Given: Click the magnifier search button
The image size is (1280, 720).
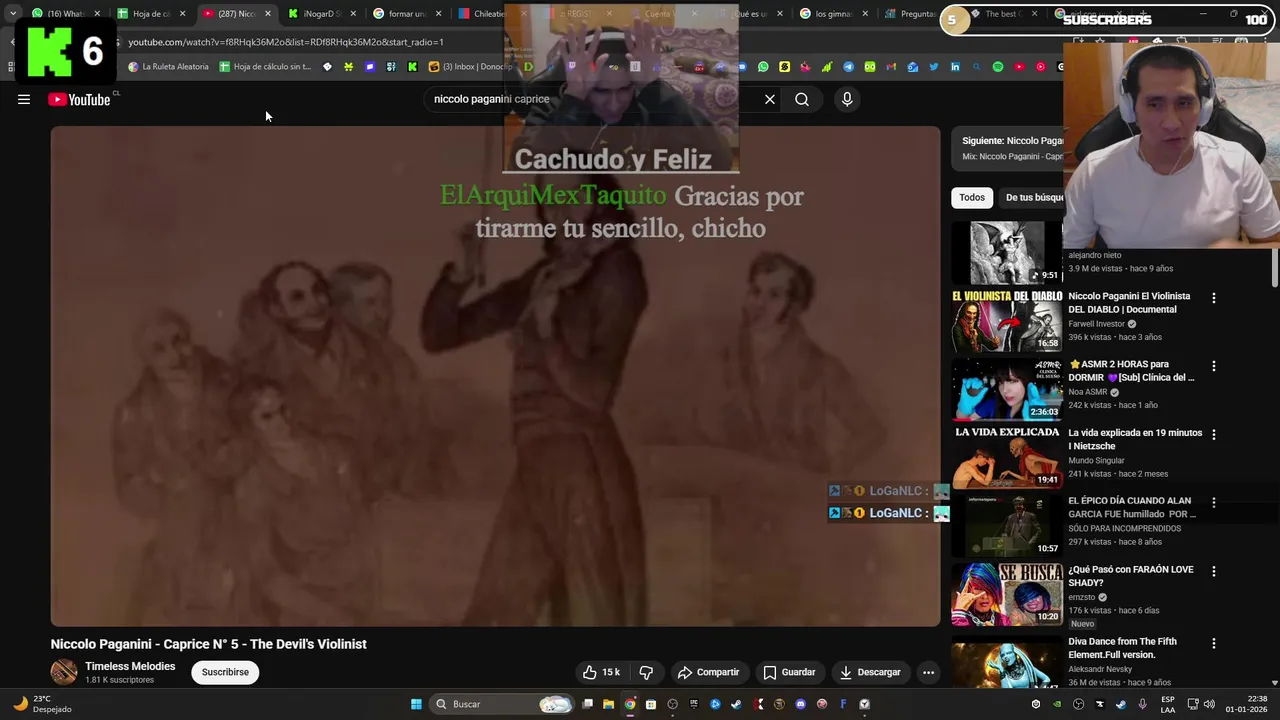Looking at the screenshot, I should (802, 99).
